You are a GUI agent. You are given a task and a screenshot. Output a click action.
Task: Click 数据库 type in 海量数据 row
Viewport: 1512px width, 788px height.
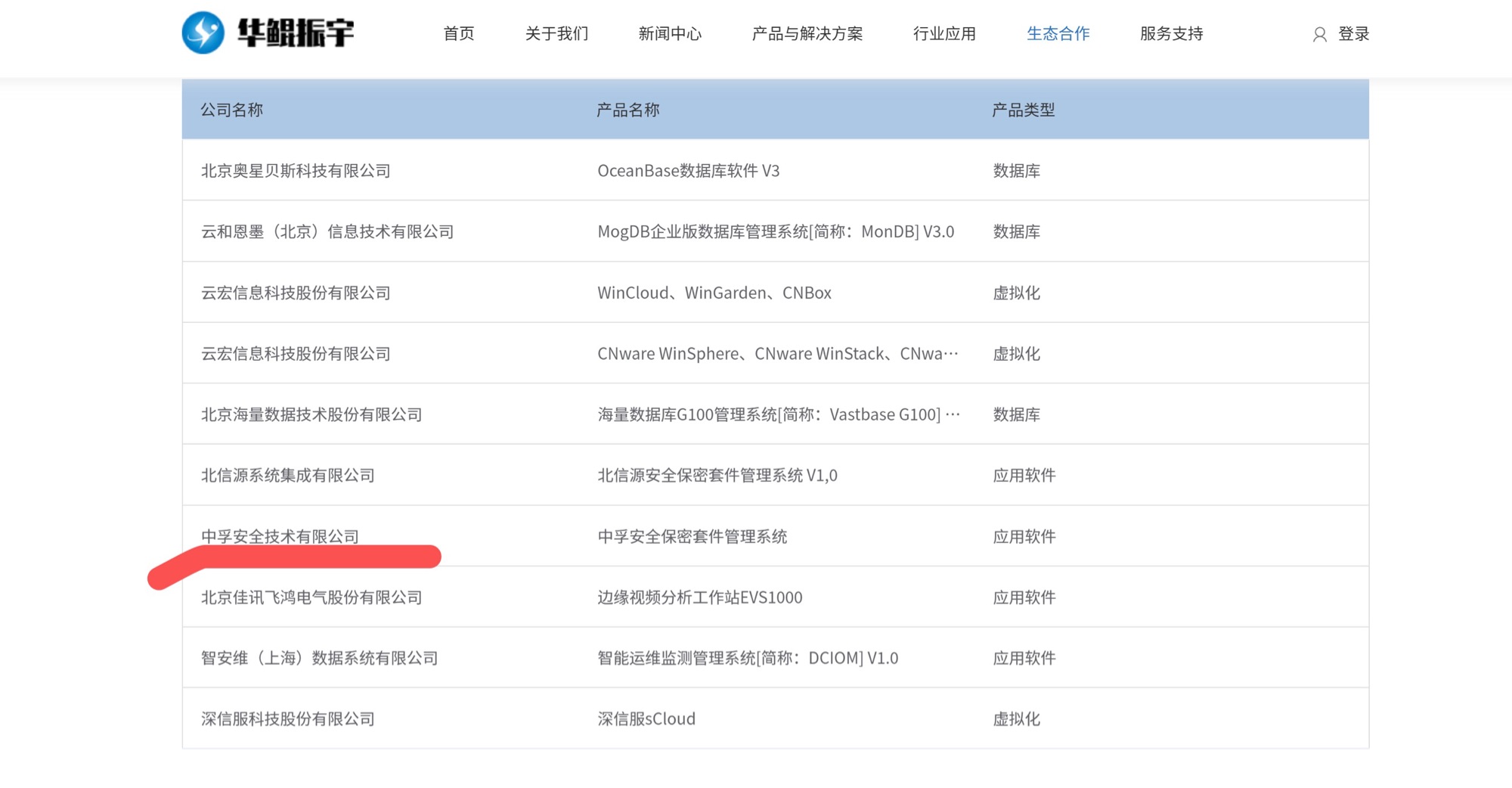point(1017,414)
